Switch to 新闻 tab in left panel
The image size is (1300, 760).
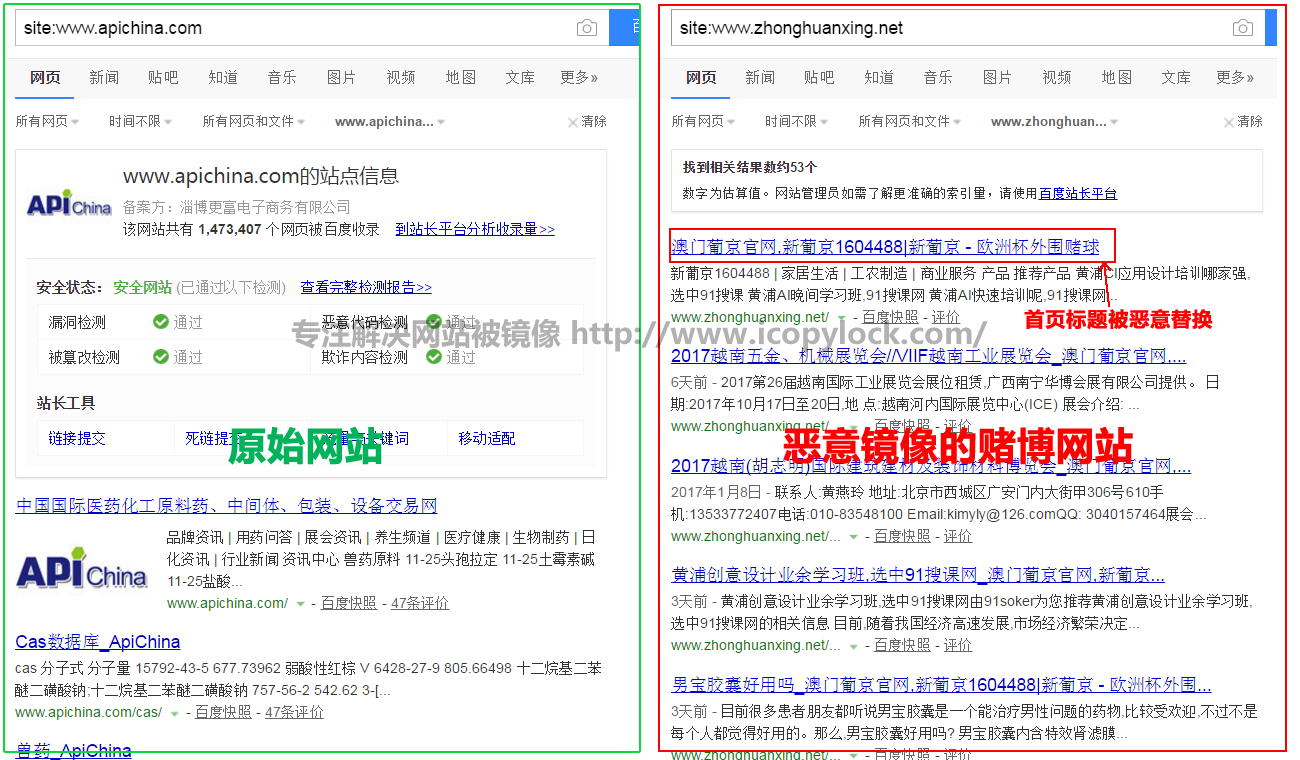[104, 77]
